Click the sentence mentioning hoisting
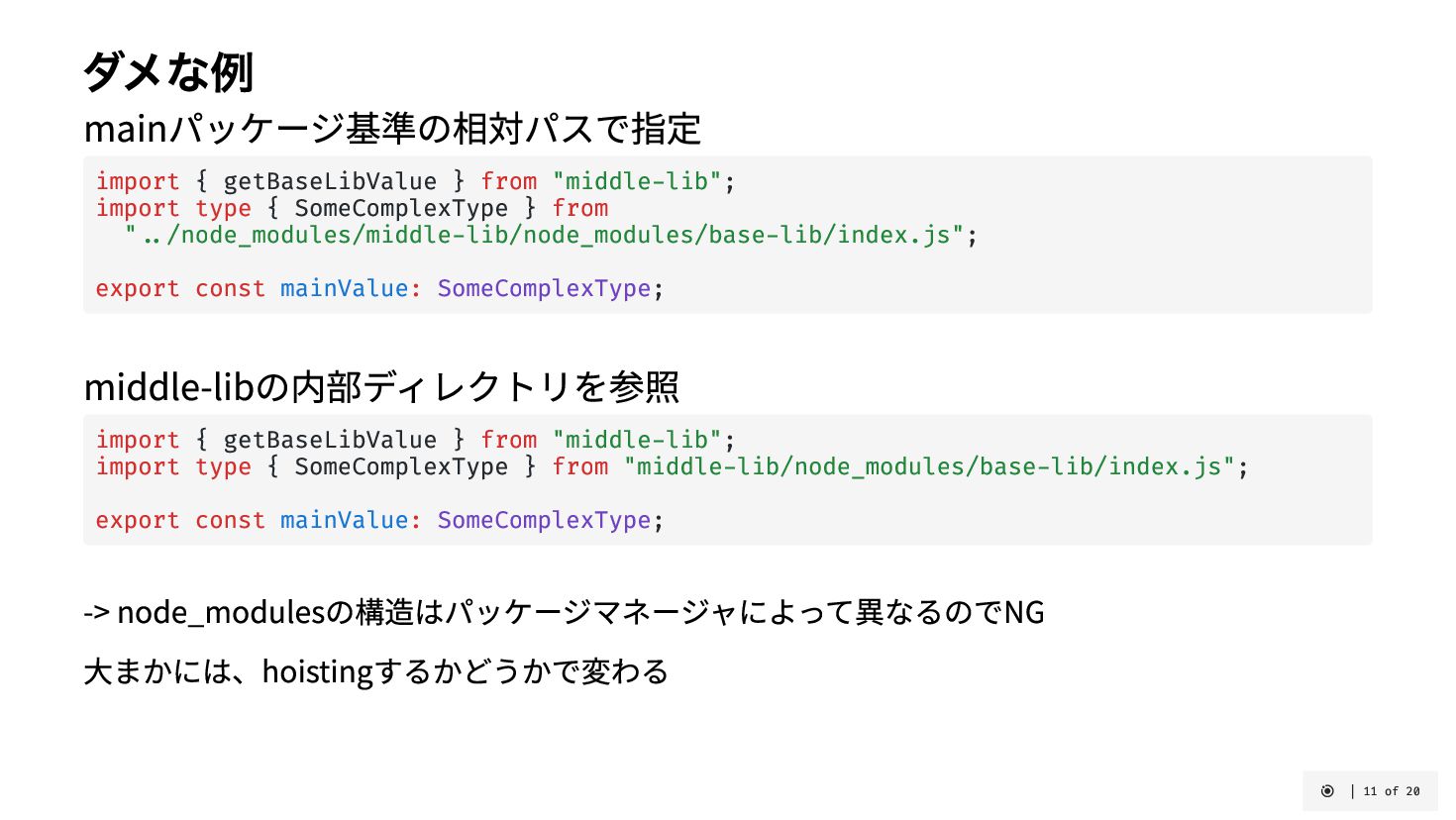 376,671
